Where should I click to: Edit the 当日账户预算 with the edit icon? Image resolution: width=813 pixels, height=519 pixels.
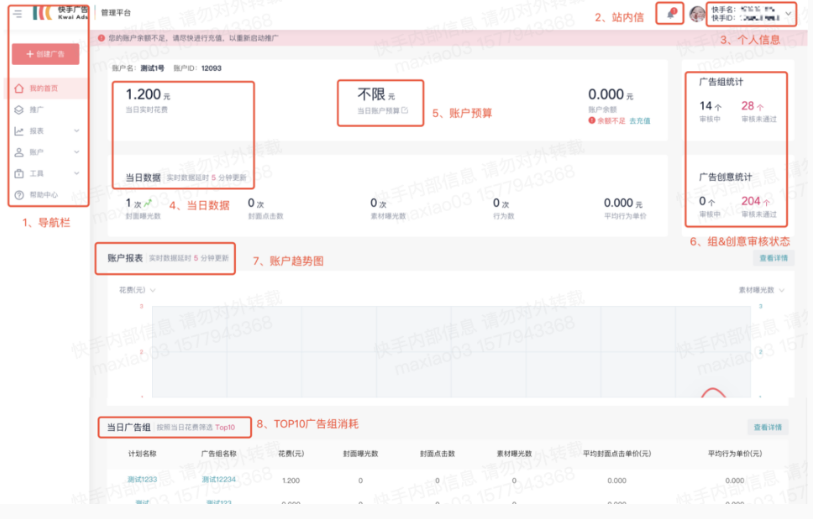click(404, 110)
